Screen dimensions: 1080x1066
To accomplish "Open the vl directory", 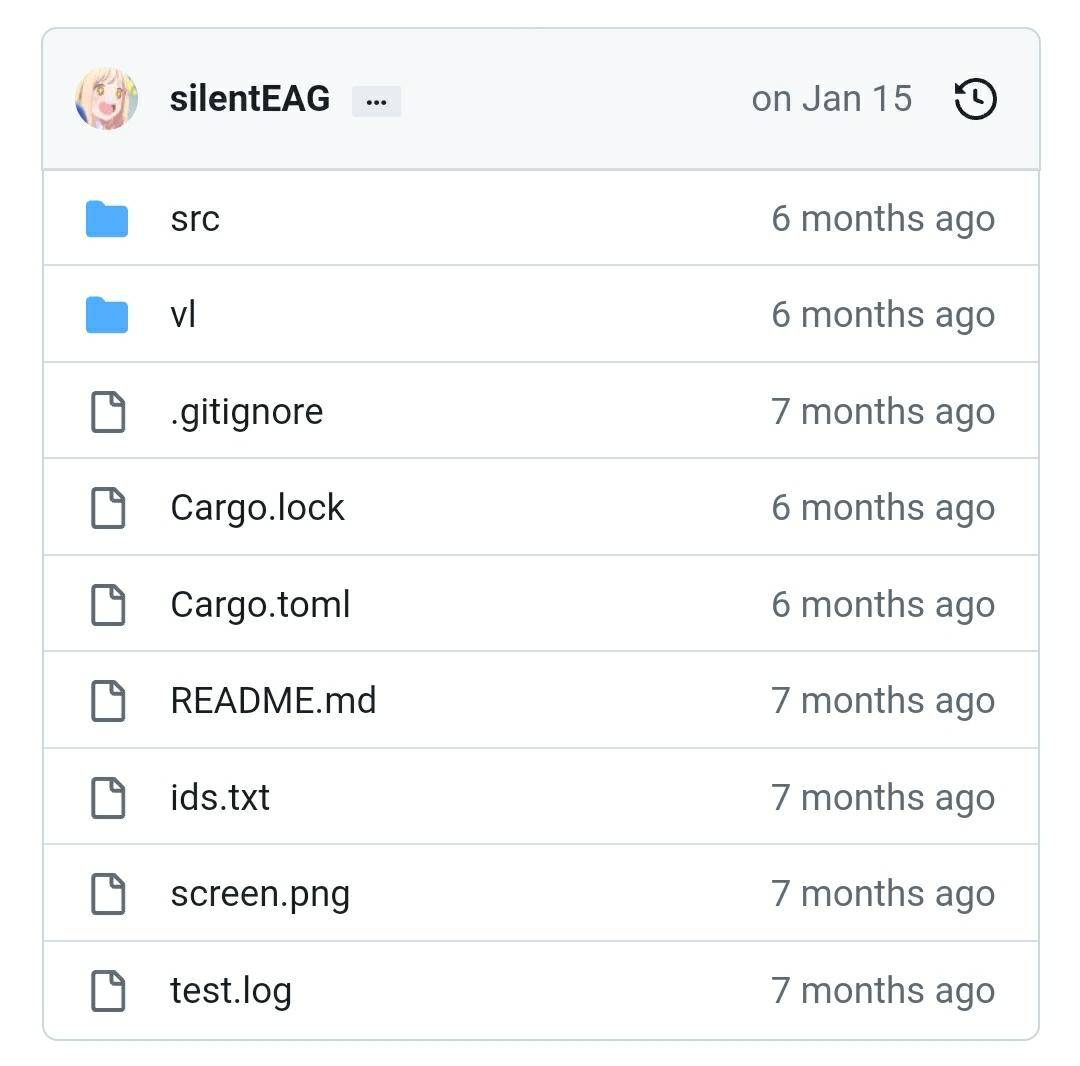I will 183,315.
